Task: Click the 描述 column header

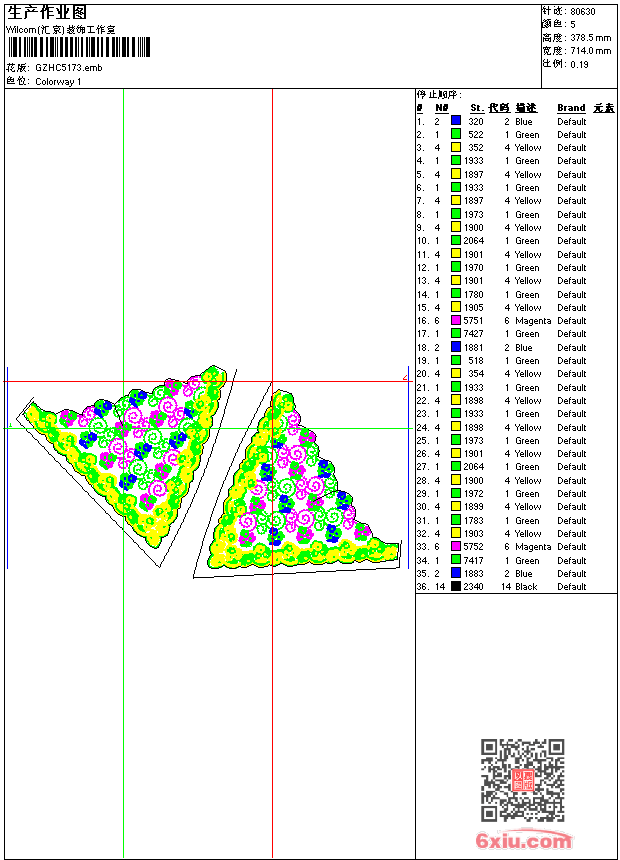Action: [x=526, y=108]
